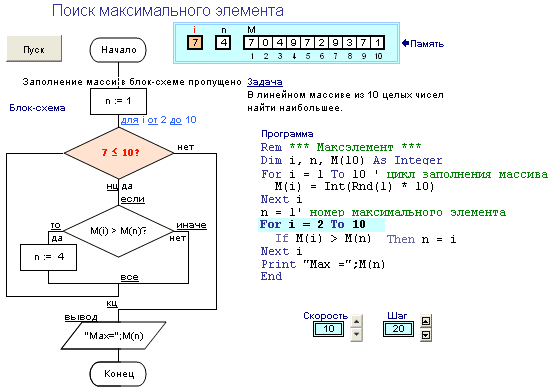Viewport: 551px width, 388px height.
Task: Click the orange i variable cell
Action: pyautogui.click(x=195, y=43)
